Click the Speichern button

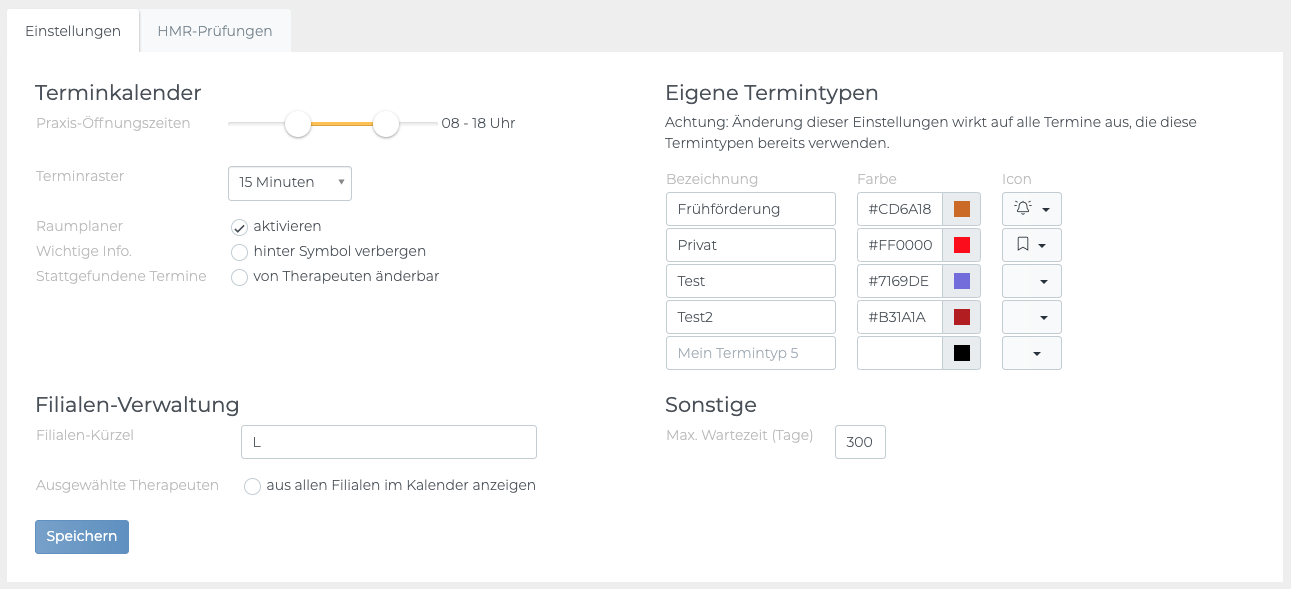pos(82,536)
